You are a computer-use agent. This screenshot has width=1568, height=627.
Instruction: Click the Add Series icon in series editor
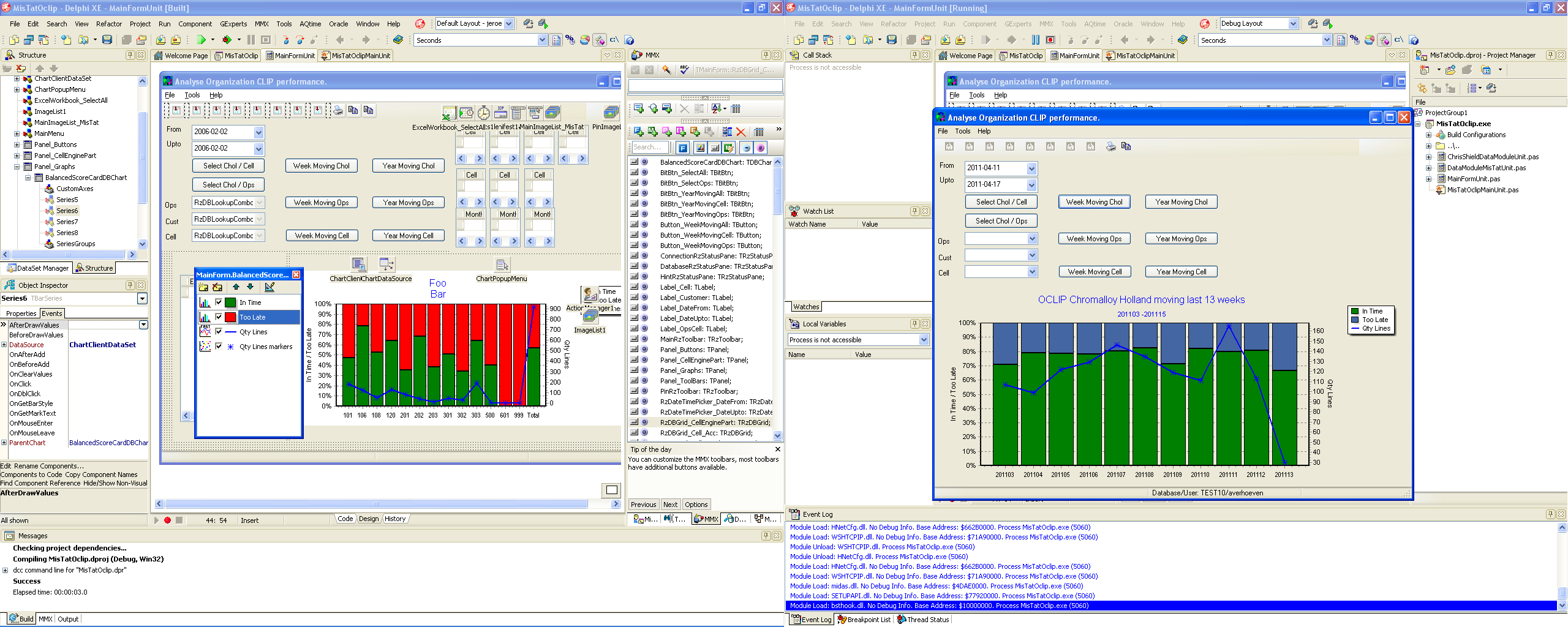203,287
